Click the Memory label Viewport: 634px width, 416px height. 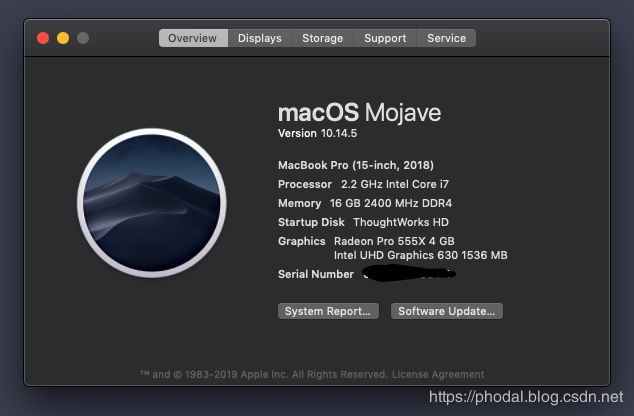click(300, 203)
